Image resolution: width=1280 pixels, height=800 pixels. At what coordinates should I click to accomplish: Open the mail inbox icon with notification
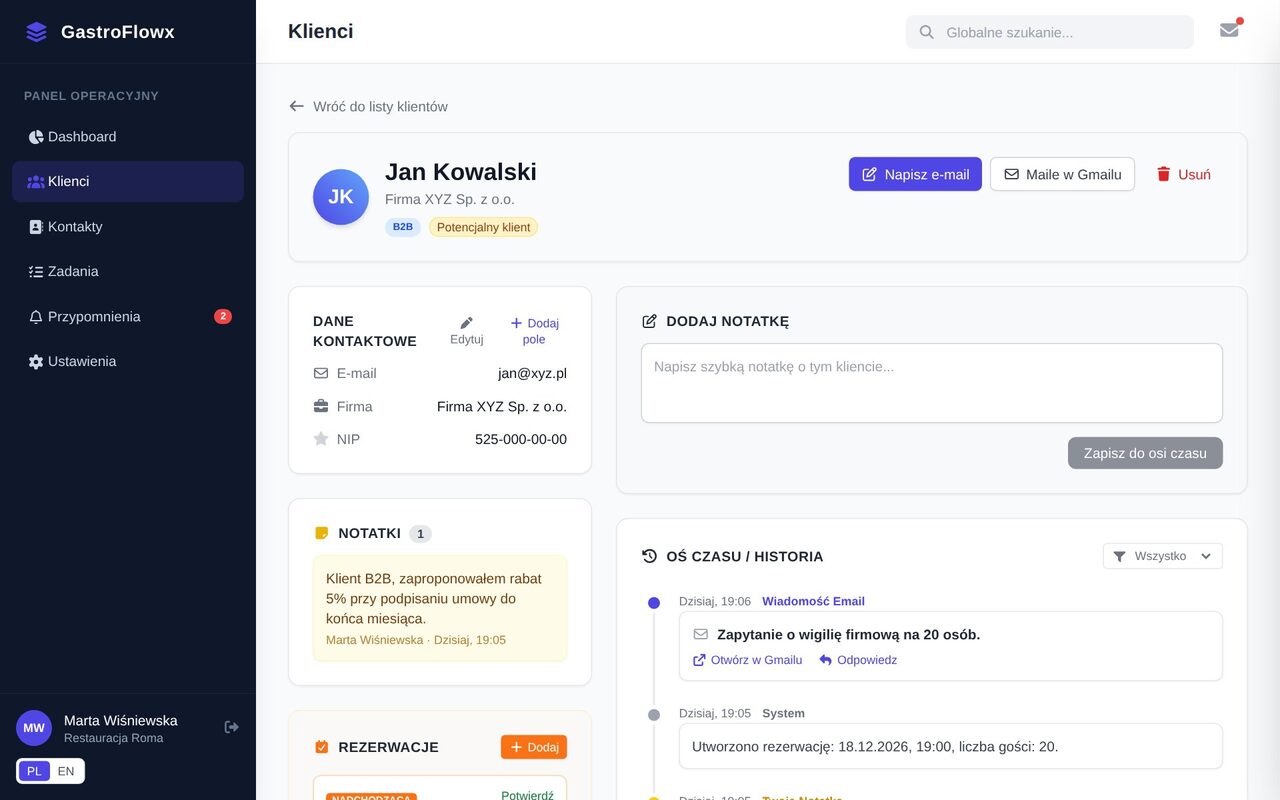click(1229, 30)
